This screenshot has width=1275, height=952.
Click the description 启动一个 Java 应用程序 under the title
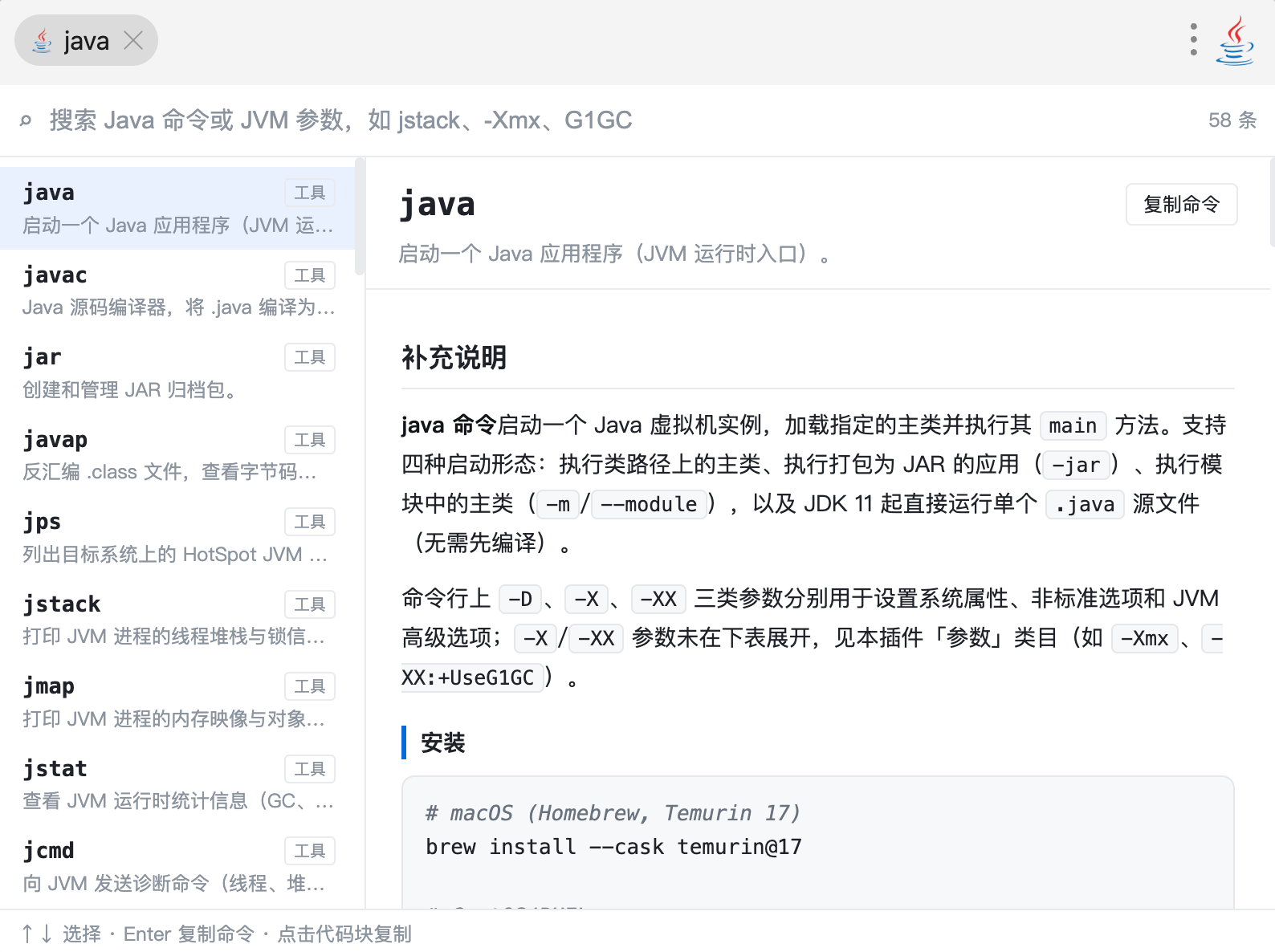coord(614,254)
